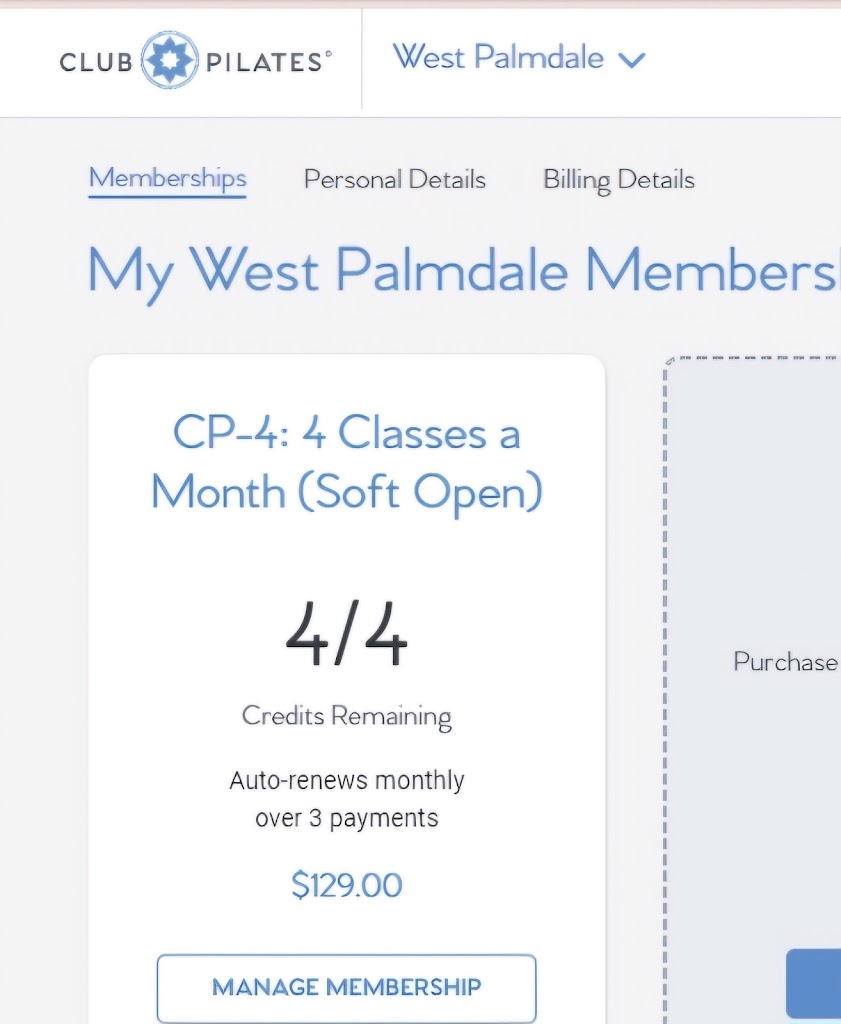Click the Credits Remaining label
This screenshot has width=841, height=1024.
tap(346, 716)
